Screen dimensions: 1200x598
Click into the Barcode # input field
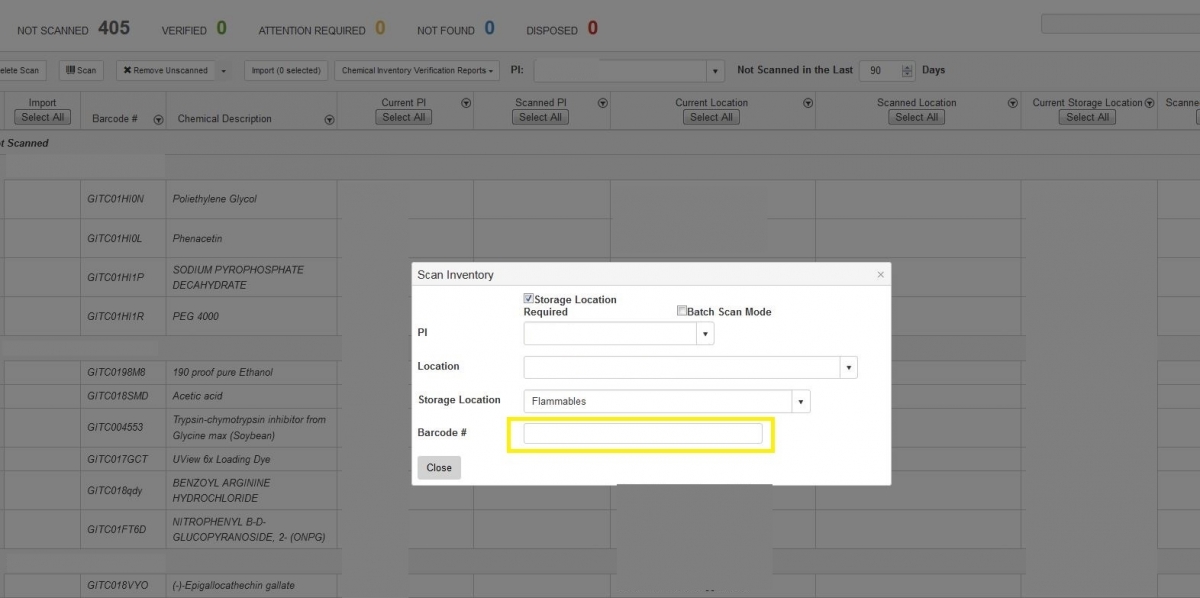click(642, 433)
